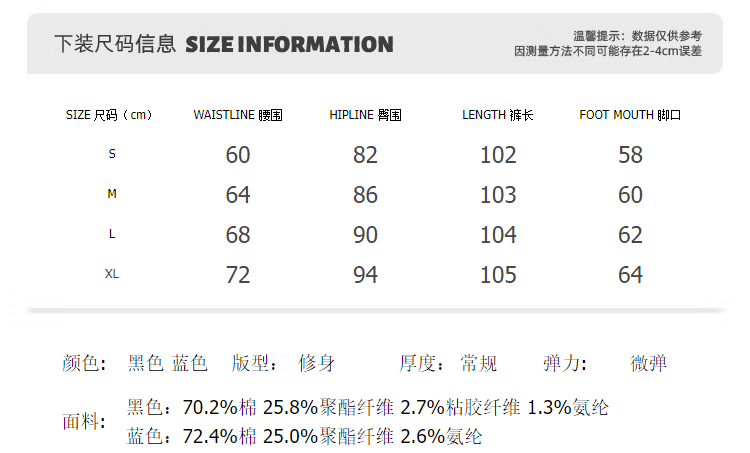This screenshot has width=750, height=453.
Task: Click the HIPLINE 臀围 column header
Action: point(365,115)
